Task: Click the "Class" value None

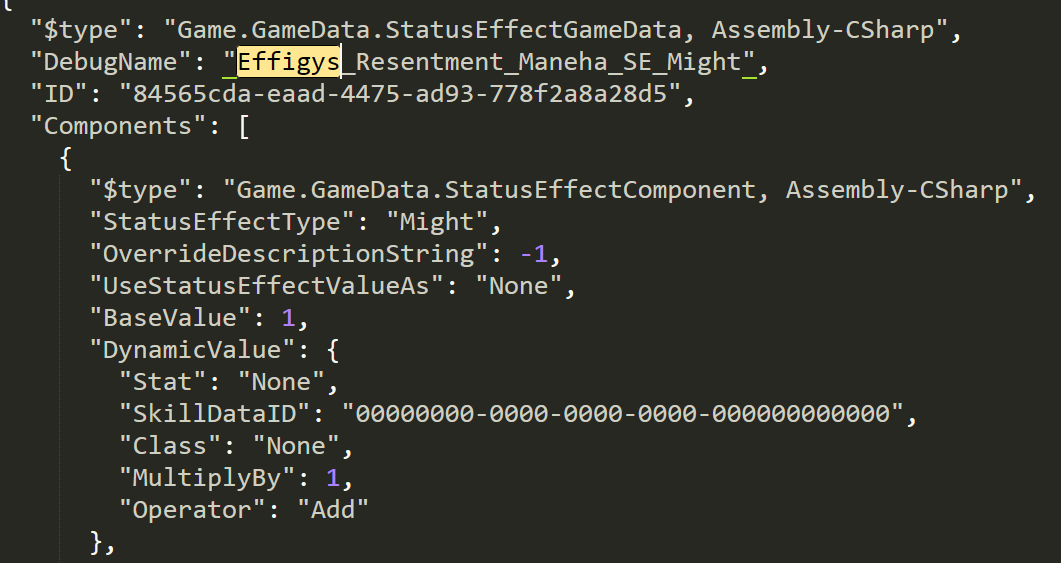Action: point(296,446)
